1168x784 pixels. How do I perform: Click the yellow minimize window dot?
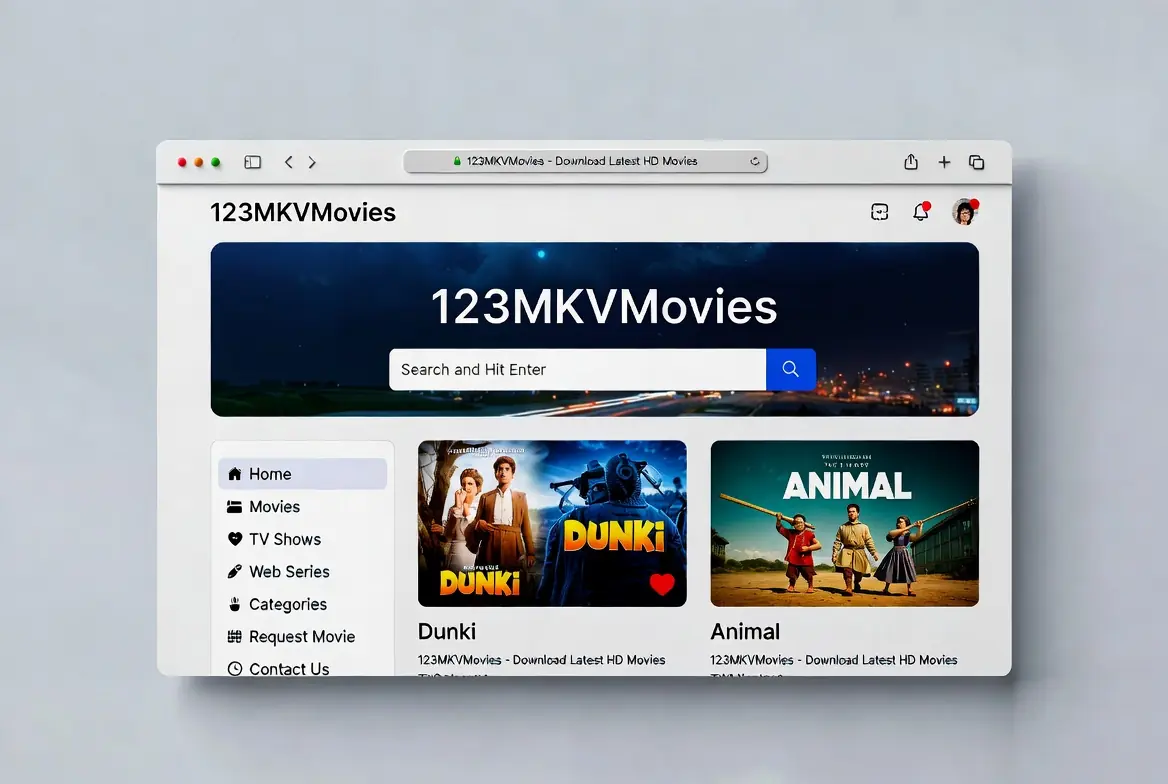(199, 162)
